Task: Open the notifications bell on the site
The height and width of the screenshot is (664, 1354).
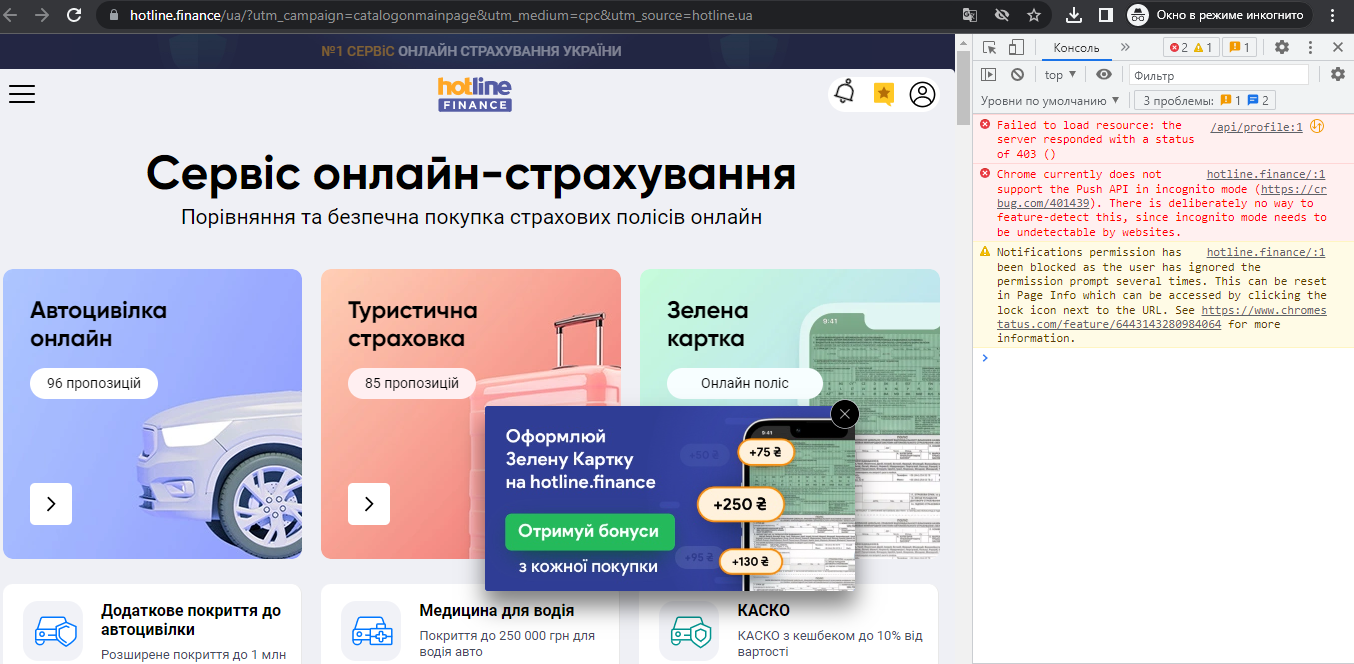Action: click(x=845, y=94)
